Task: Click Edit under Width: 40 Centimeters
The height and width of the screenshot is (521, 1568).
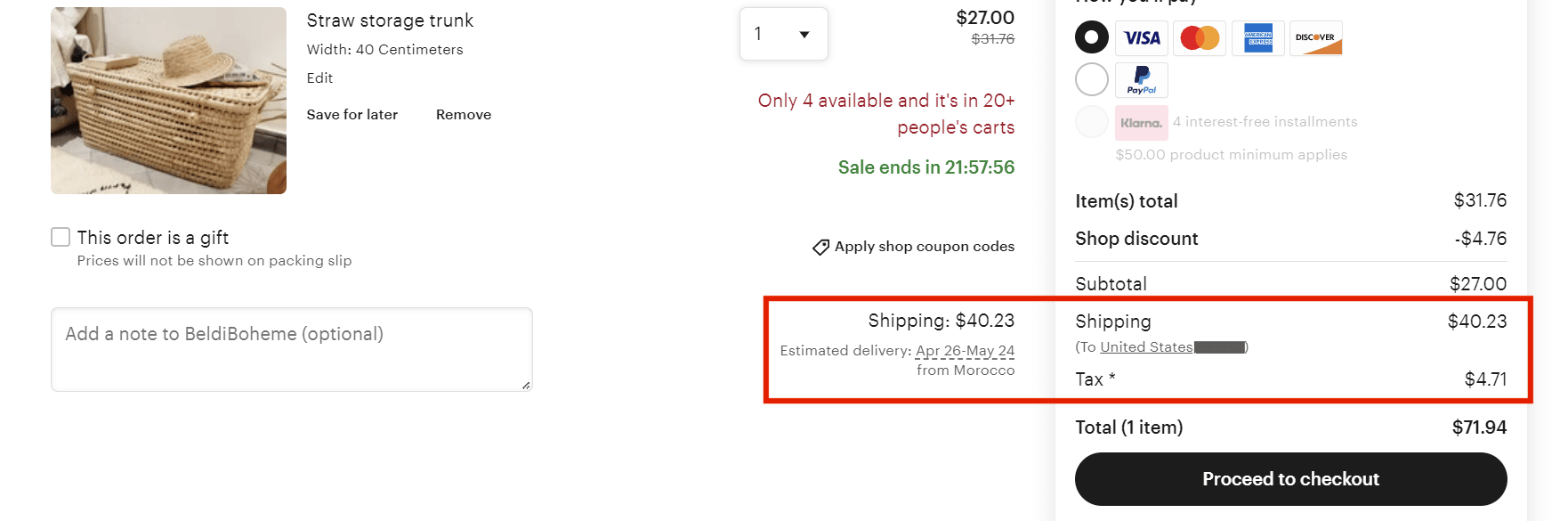Action: [x=319, y=77]
